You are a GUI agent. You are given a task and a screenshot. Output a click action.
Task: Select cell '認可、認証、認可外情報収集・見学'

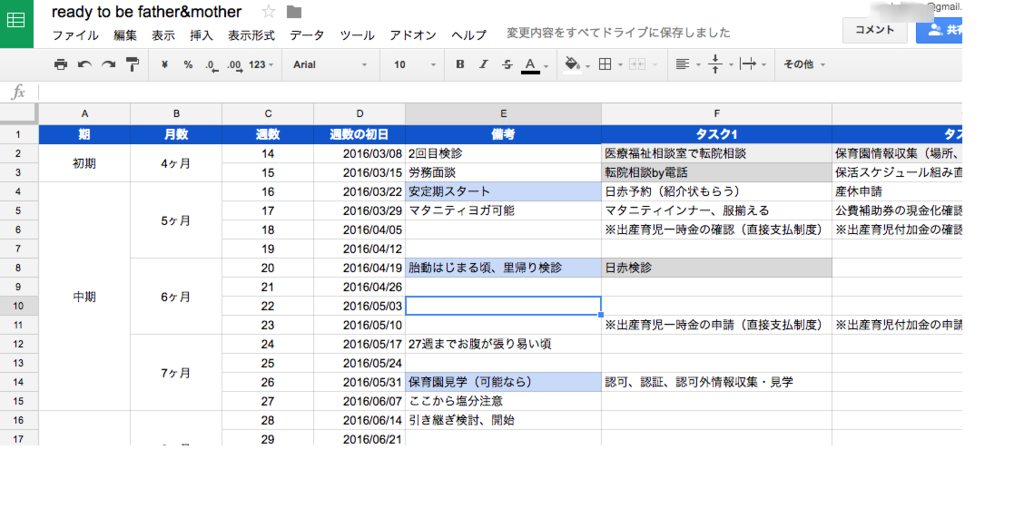pyautogui.click(x=716, y=382)
